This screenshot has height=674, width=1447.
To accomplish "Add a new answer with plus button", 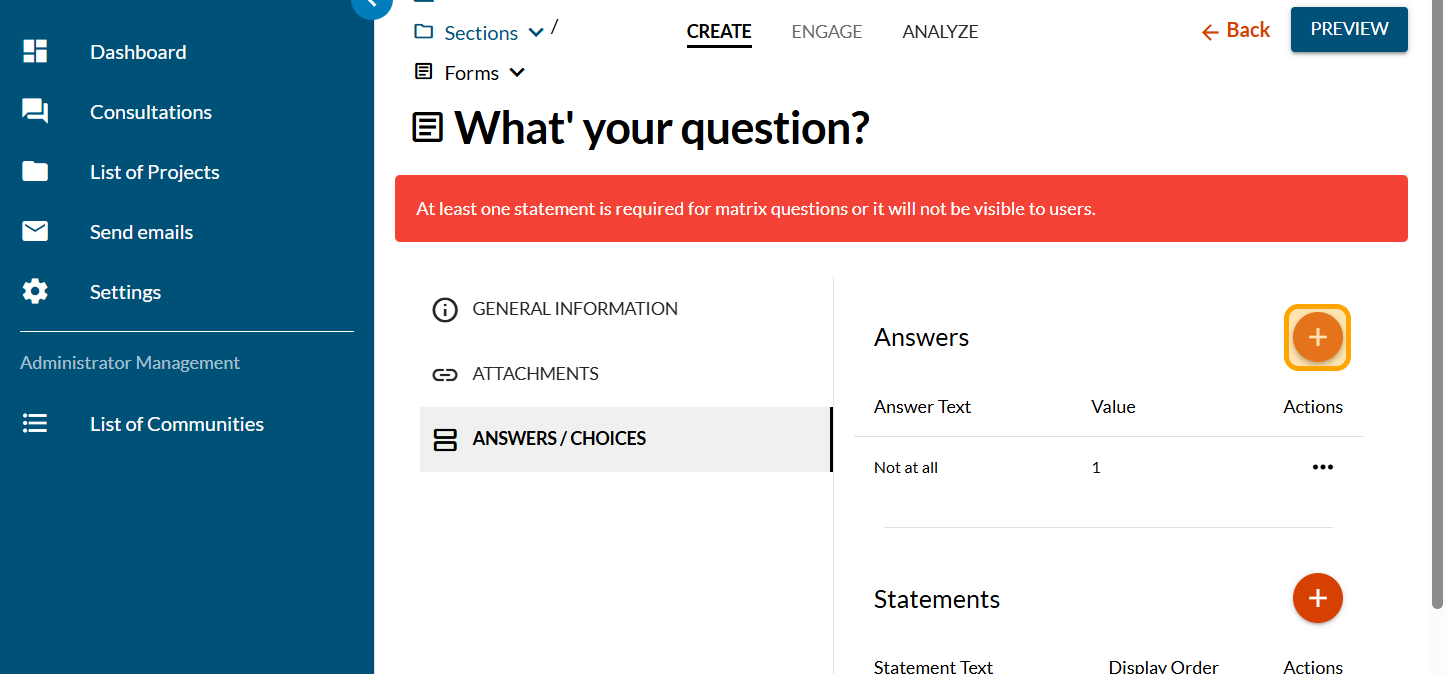I will click(1317, 337).
